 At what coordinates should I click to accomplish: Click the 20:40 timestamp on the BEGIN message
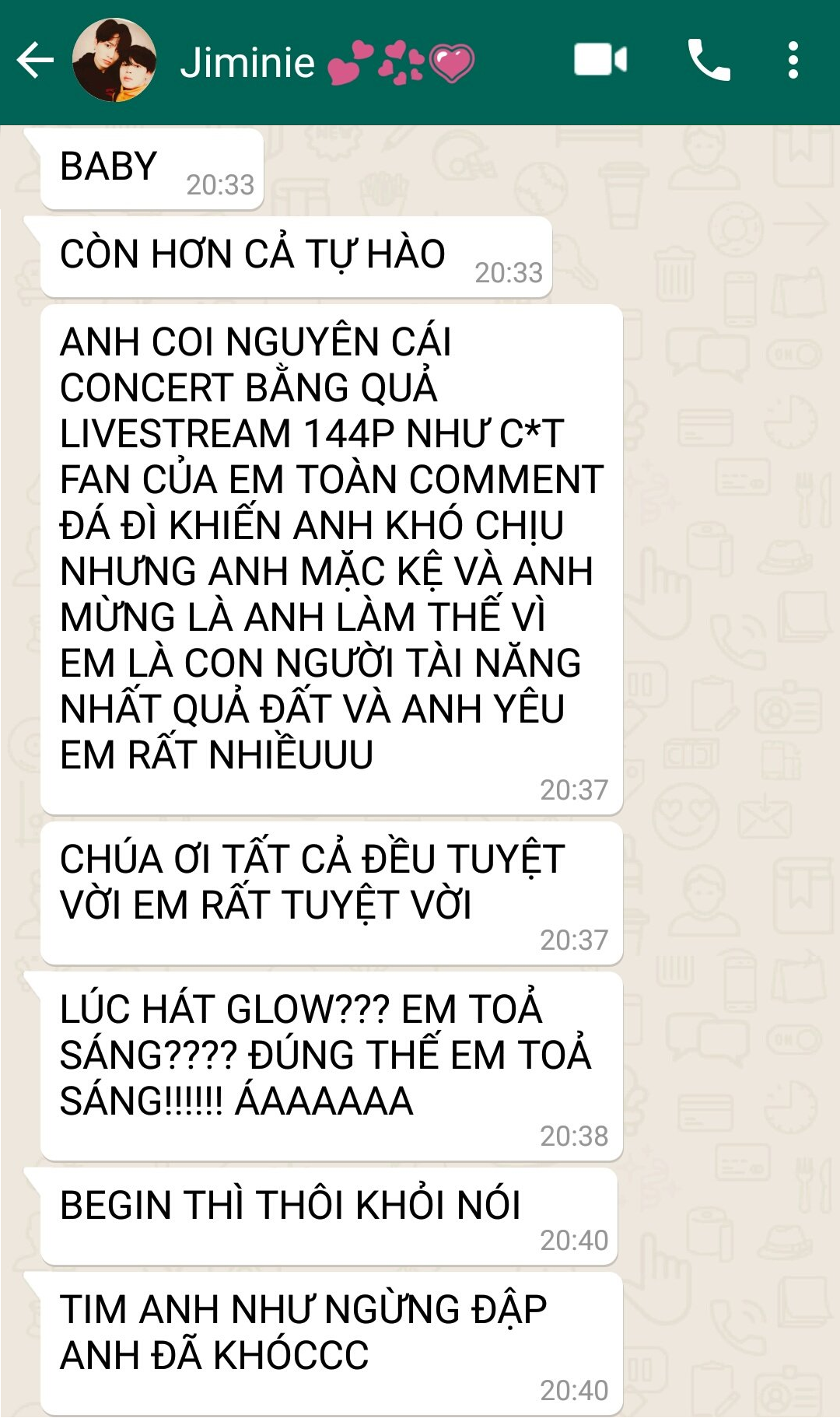click(574, 1241)
